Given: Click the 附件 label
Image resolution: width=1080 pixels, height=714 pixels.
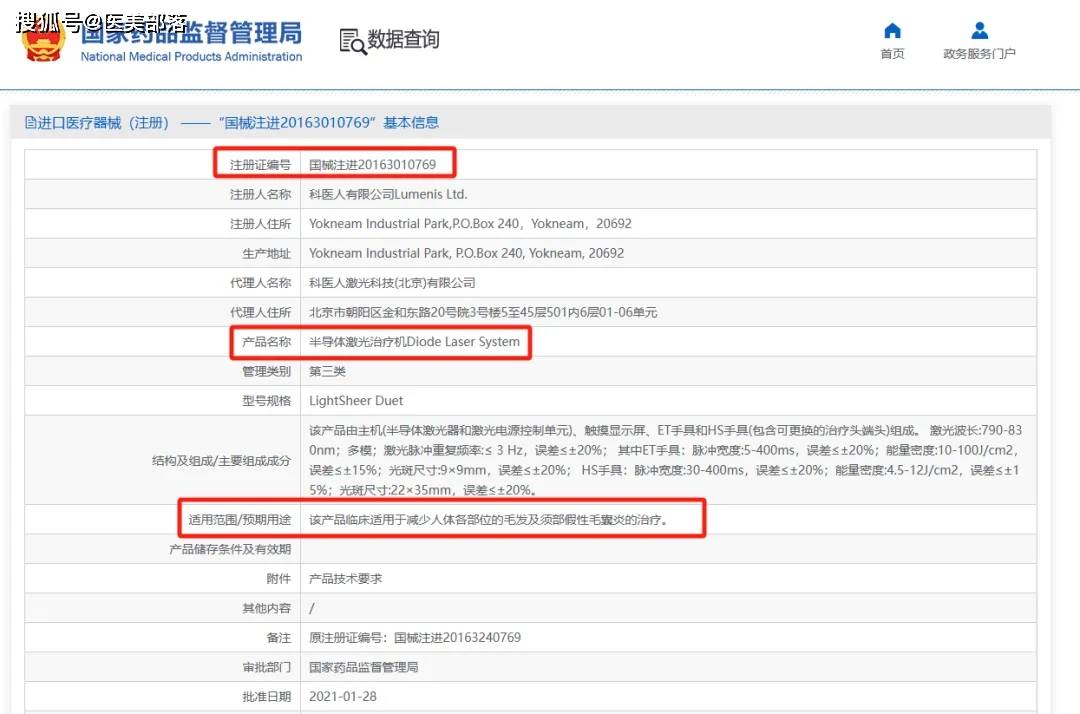Looking at the screenshot, I should (x=279, y=578).
